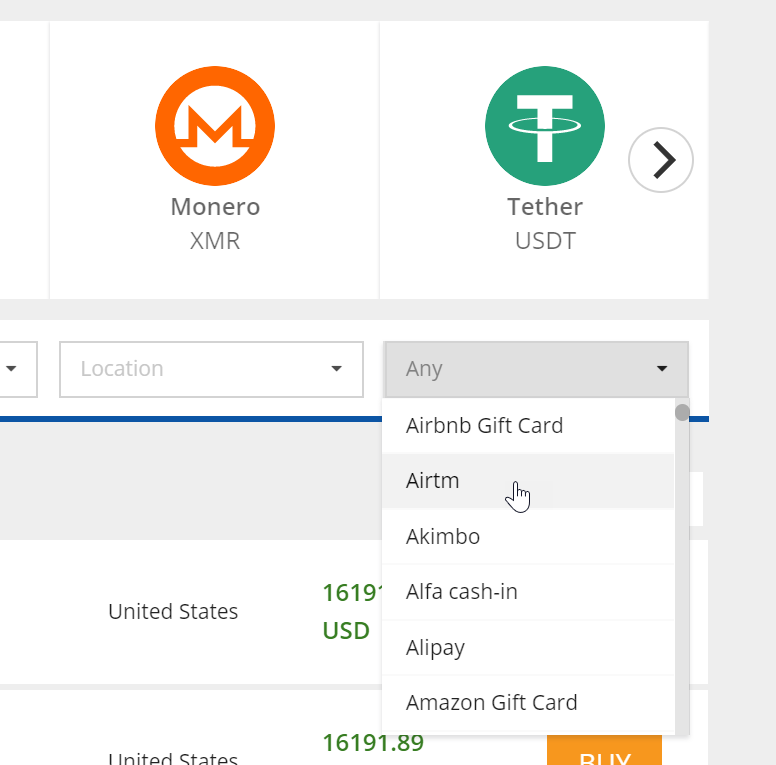Click the Tether coin name text
The height and width of the screenshot is (765, 776).
545,206
